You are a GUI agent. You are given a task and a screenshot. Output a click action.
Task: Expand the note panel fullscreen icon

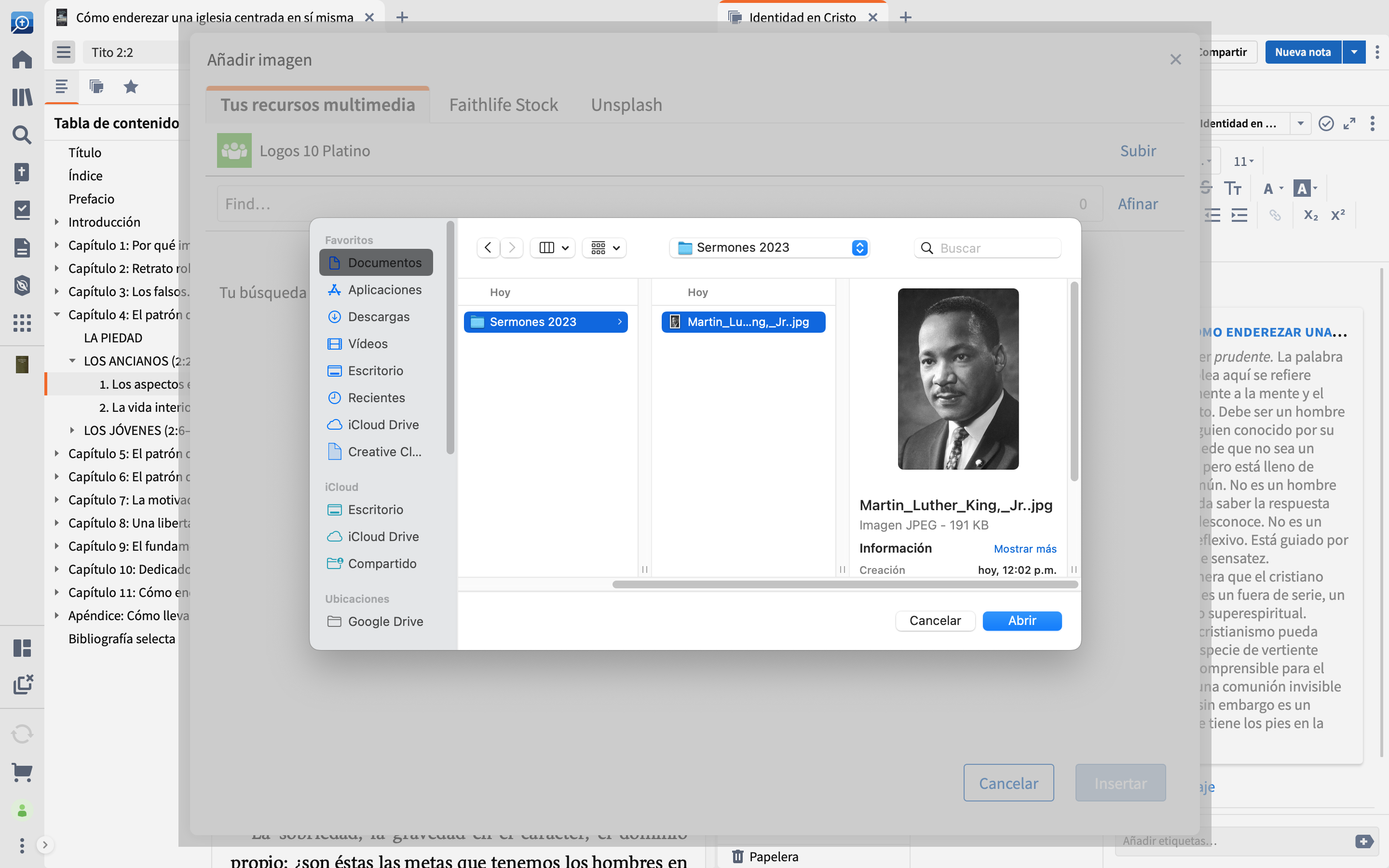click(x=1349, y=123)
